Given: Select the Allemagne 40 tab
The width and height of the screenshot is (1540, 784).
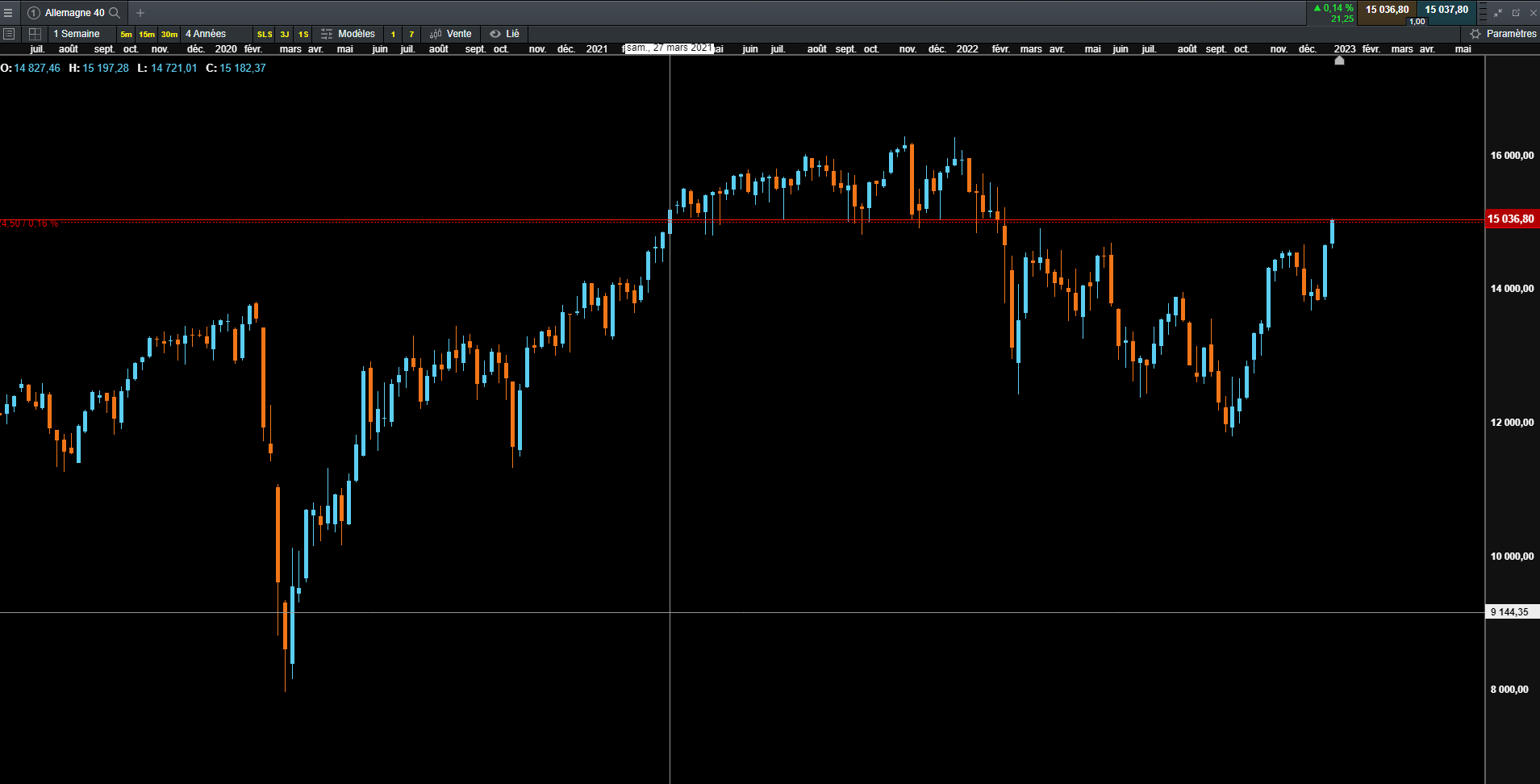Looking at the screenshot, I should [x=74, y=13].
